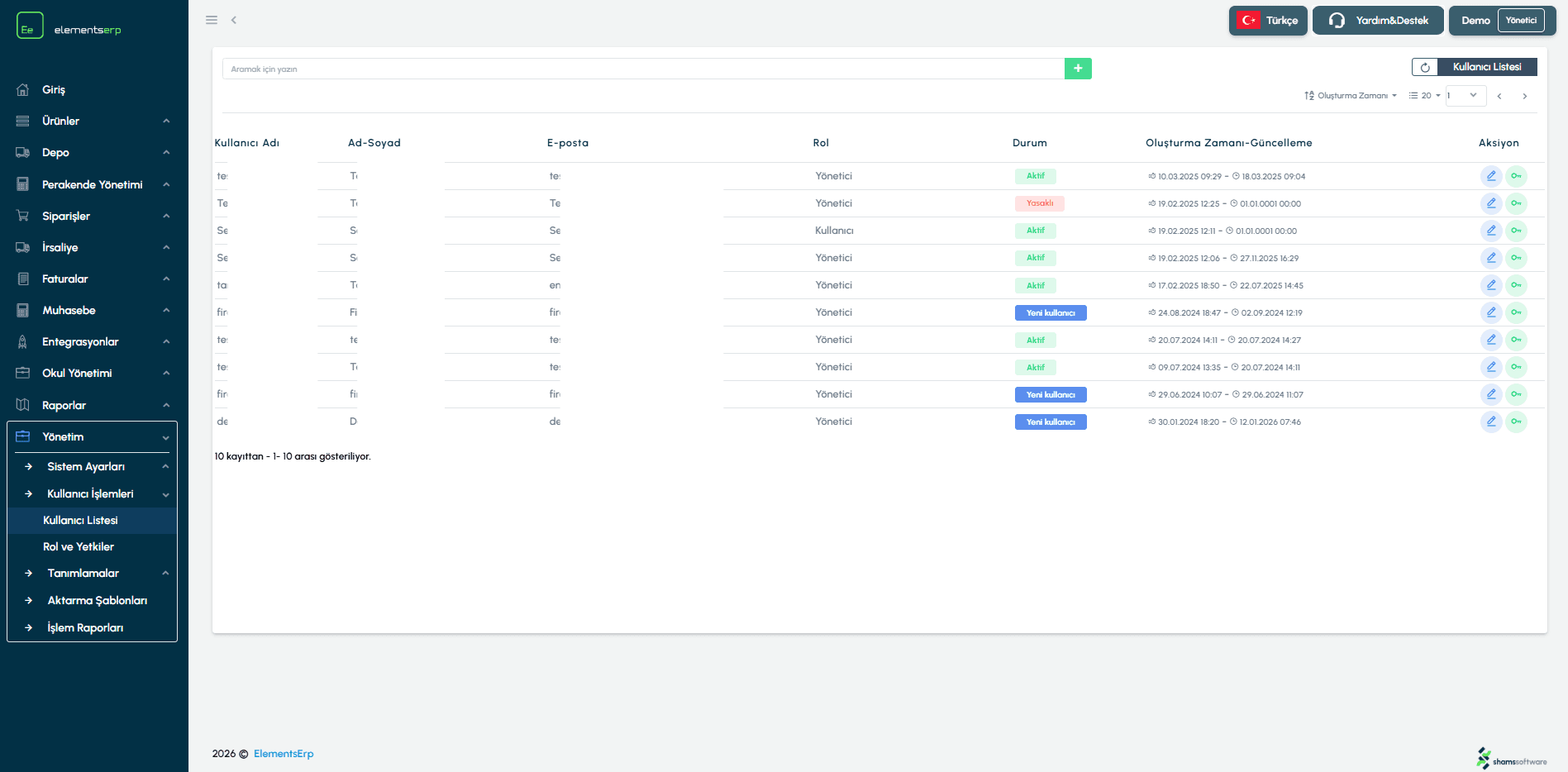This screenshot has height=772, width=1568.
Task: Open the 20 rows per page dropdown
Action: (1425, 96)
